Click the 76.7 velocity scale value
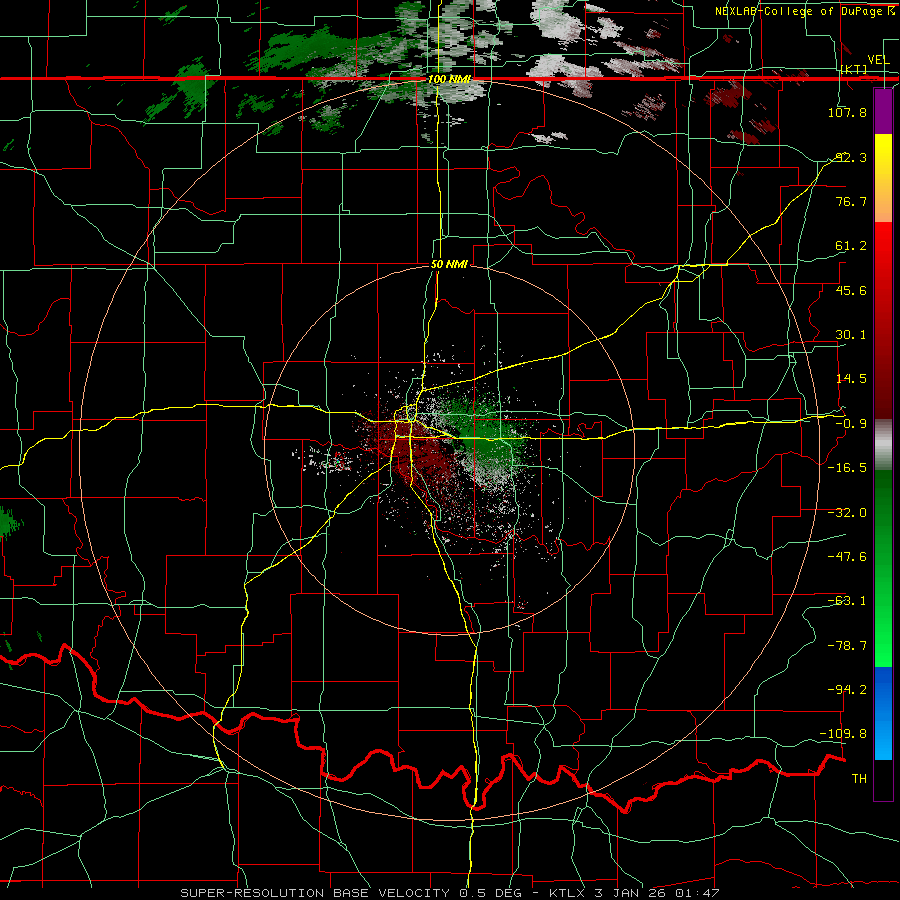 851,201
